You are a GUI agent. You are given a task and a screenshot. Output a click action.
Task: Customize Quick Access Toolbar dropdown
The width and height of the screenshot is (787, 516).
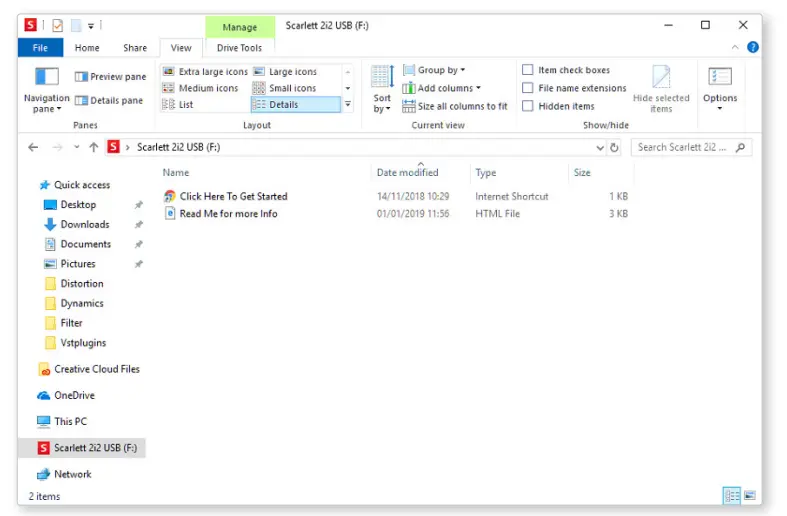91,26
